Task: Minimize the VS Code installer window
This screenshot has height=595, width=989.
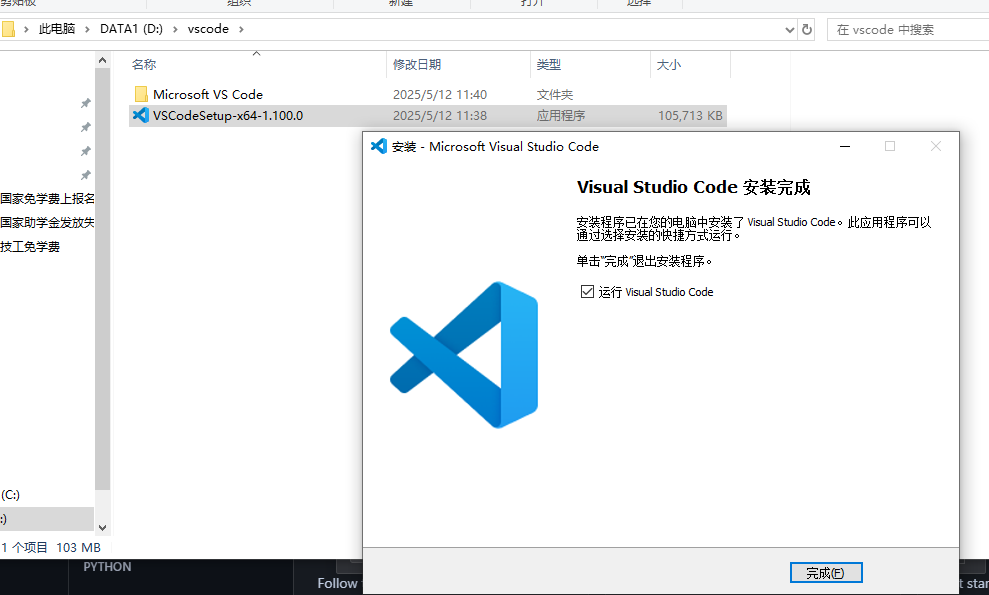Action: pos(845,146)
